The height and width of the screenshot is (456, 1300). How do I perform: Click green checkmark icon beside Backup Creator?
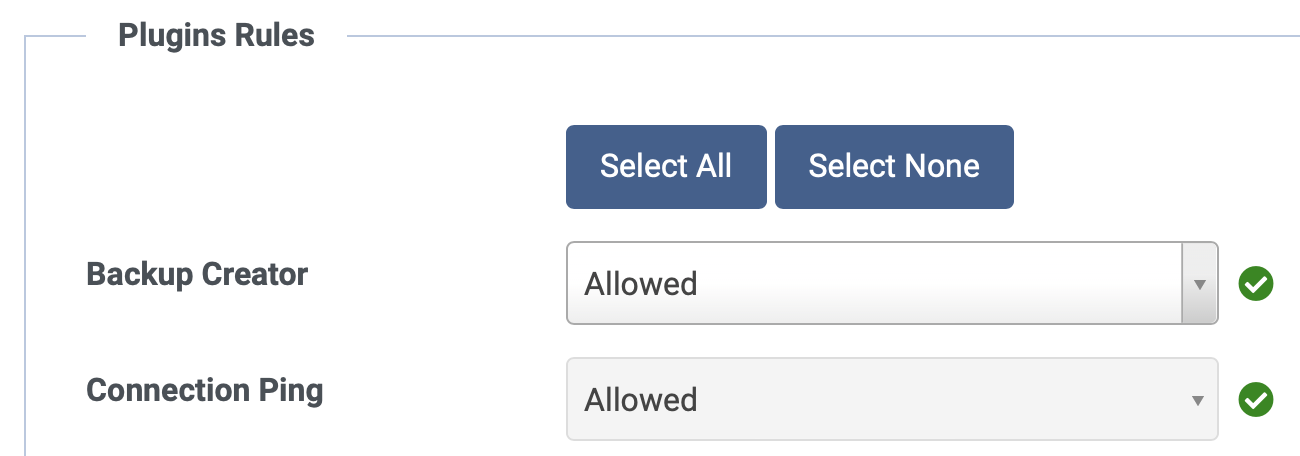[1256, 284]
